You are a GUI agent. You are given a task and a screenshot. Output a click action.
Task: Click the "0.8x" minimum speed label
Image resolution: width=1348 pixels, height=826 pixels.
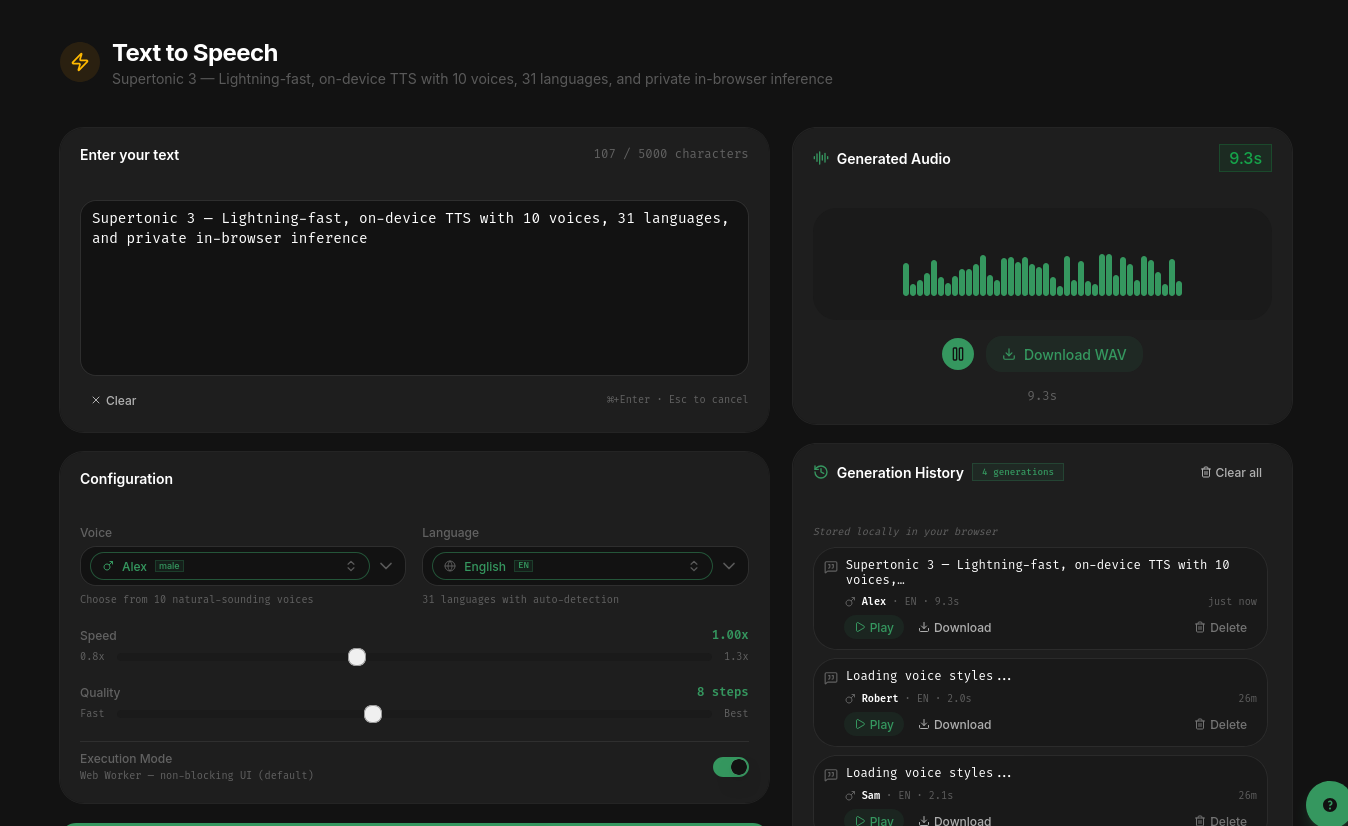point(92,657)
